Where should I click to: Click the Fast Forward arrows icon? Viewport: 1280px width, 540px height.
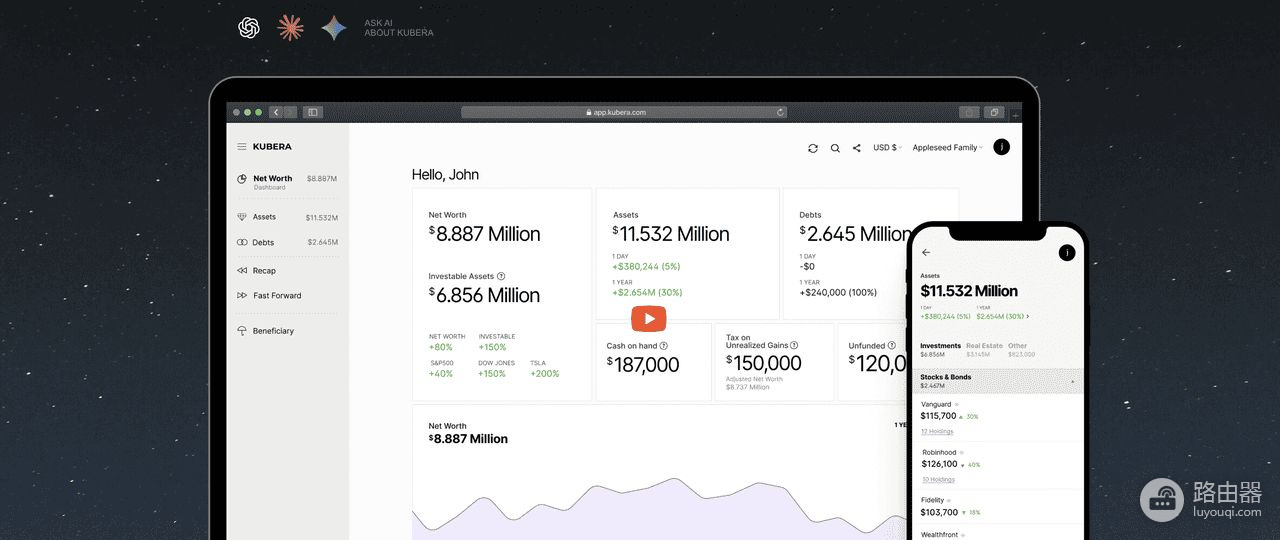(x=242, y=296)
